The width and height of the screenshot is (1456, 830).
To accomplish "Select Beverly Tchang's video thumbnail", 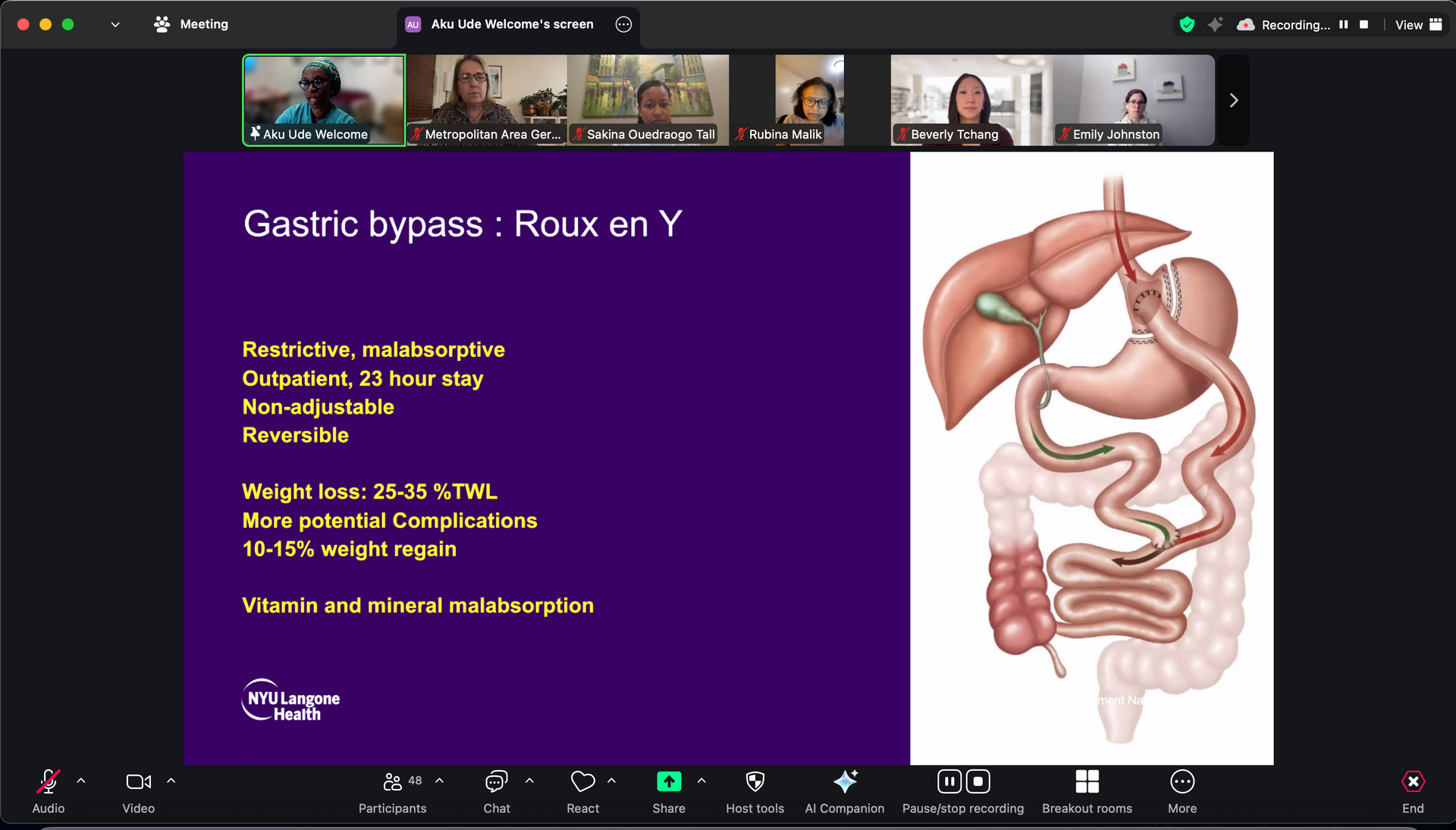I will tap(971, 100).
